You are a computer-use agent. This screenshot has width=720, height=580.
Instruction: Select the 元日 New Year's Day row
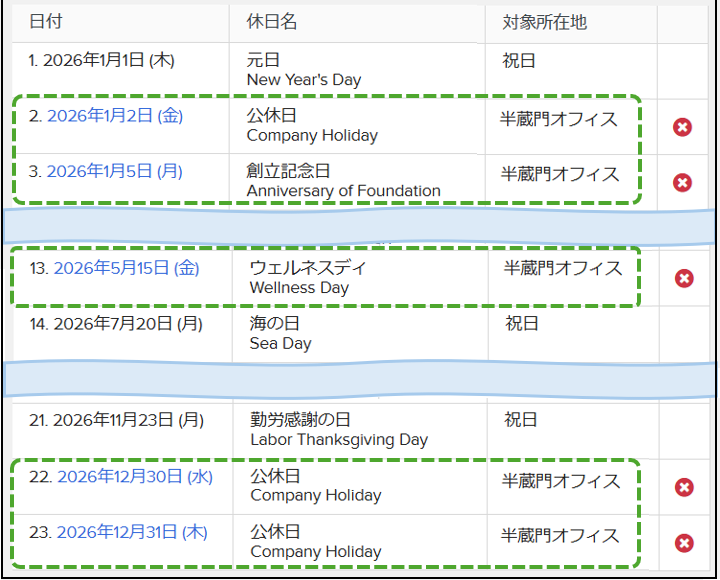(360, 70)
